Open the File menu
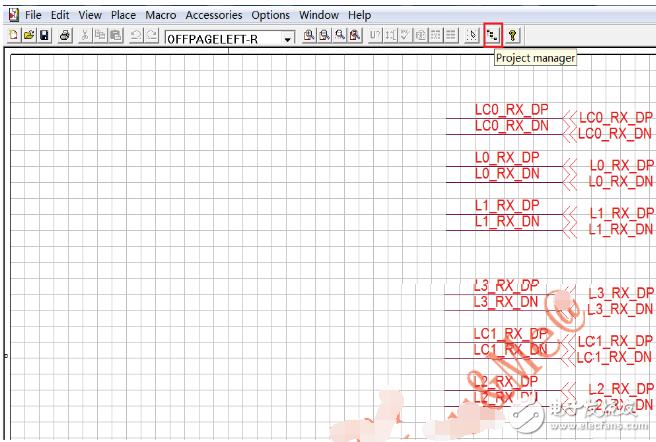The image size is (656, 442). [33, 15]
